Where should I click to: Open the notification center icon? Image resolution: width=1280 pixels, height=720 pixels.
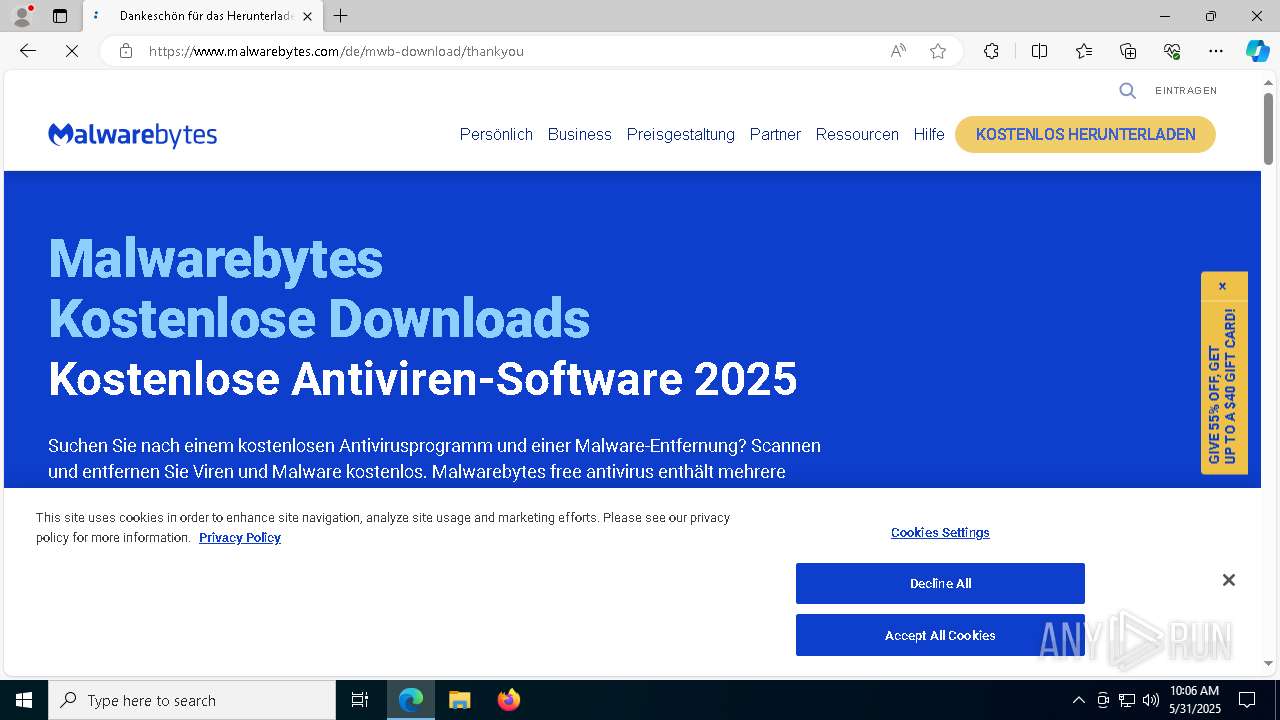coord(1247,700)
